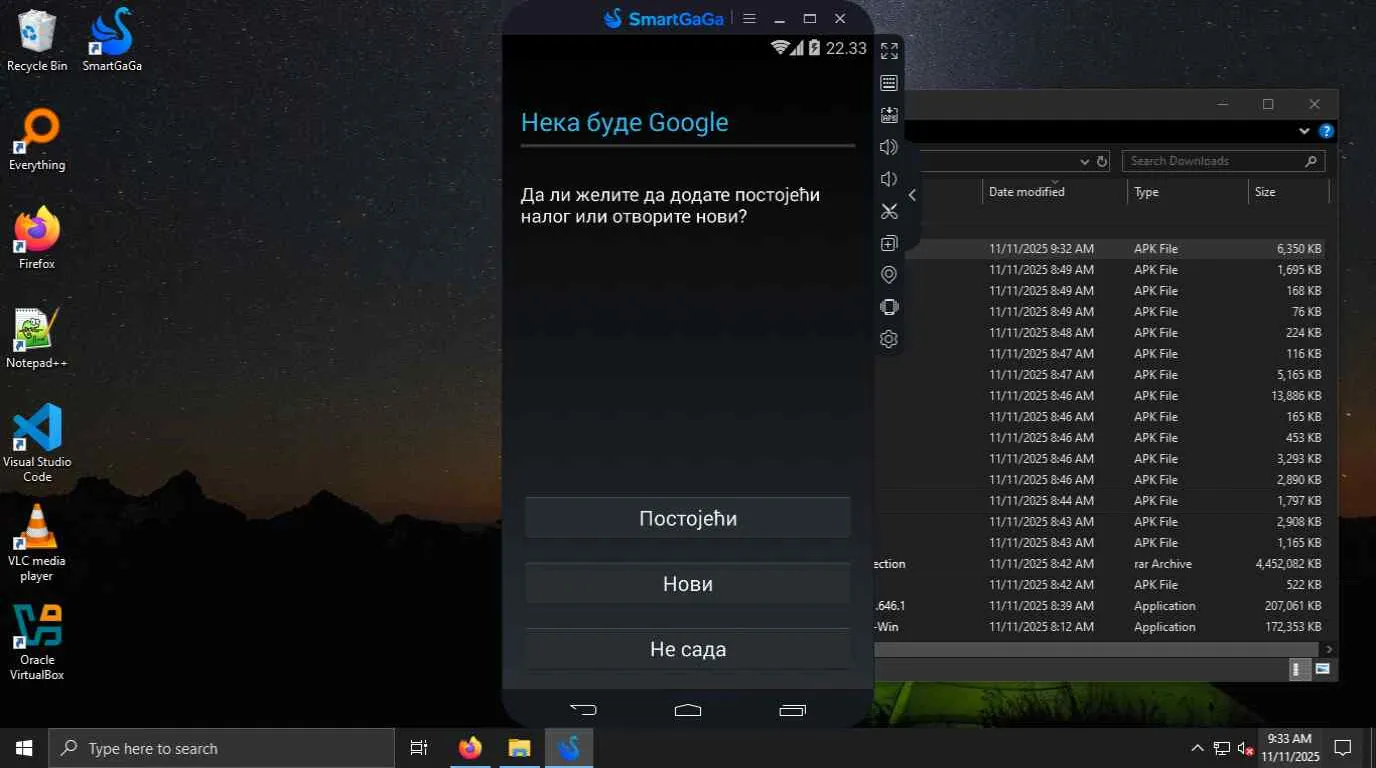The height and width of the screenshot is (768, 1376).
Task: Click the Search Downloads field in File Explorer
Action: 1223,161
